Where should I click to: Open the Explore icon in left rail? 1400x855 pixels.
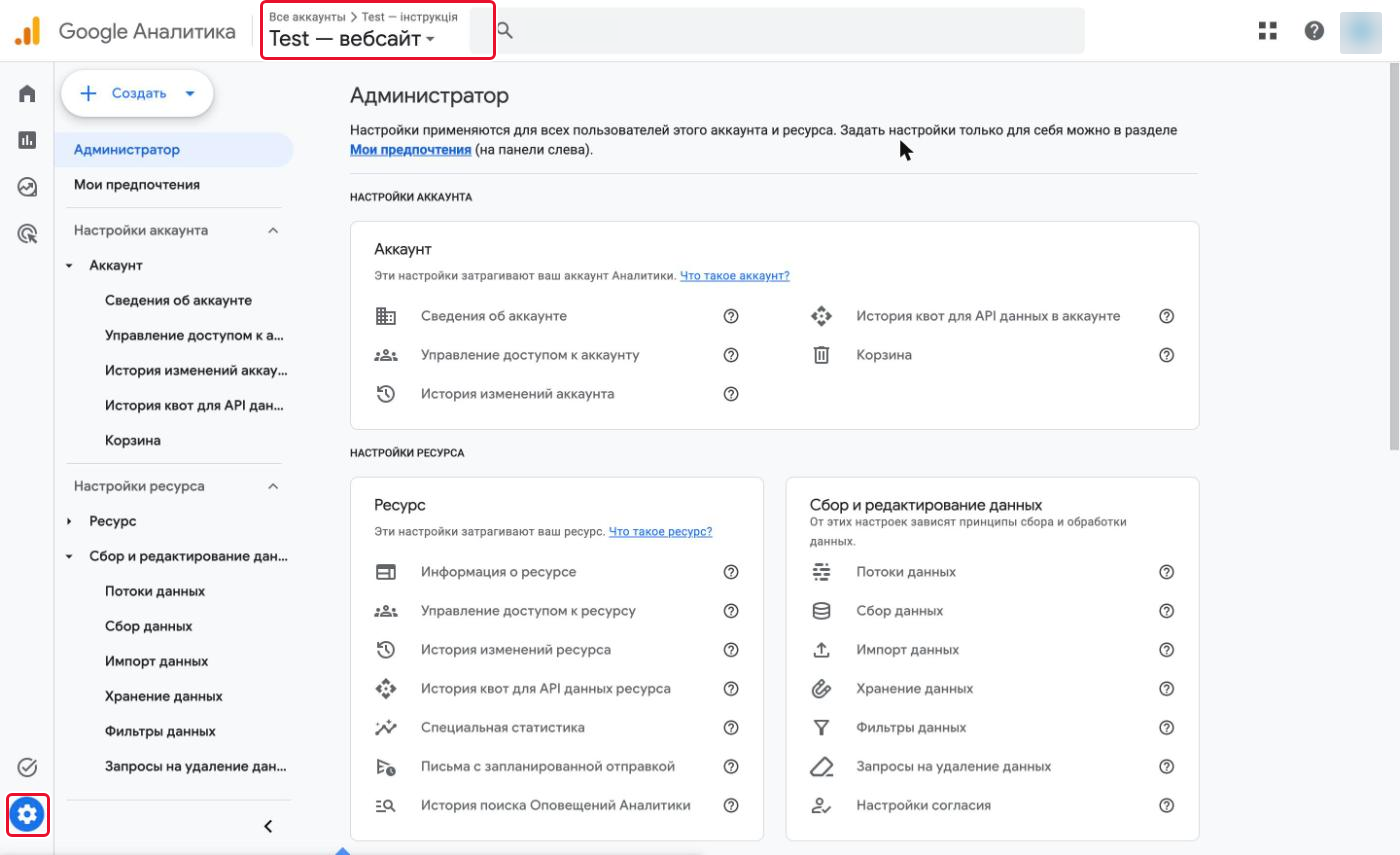click(x=27, y=187)
